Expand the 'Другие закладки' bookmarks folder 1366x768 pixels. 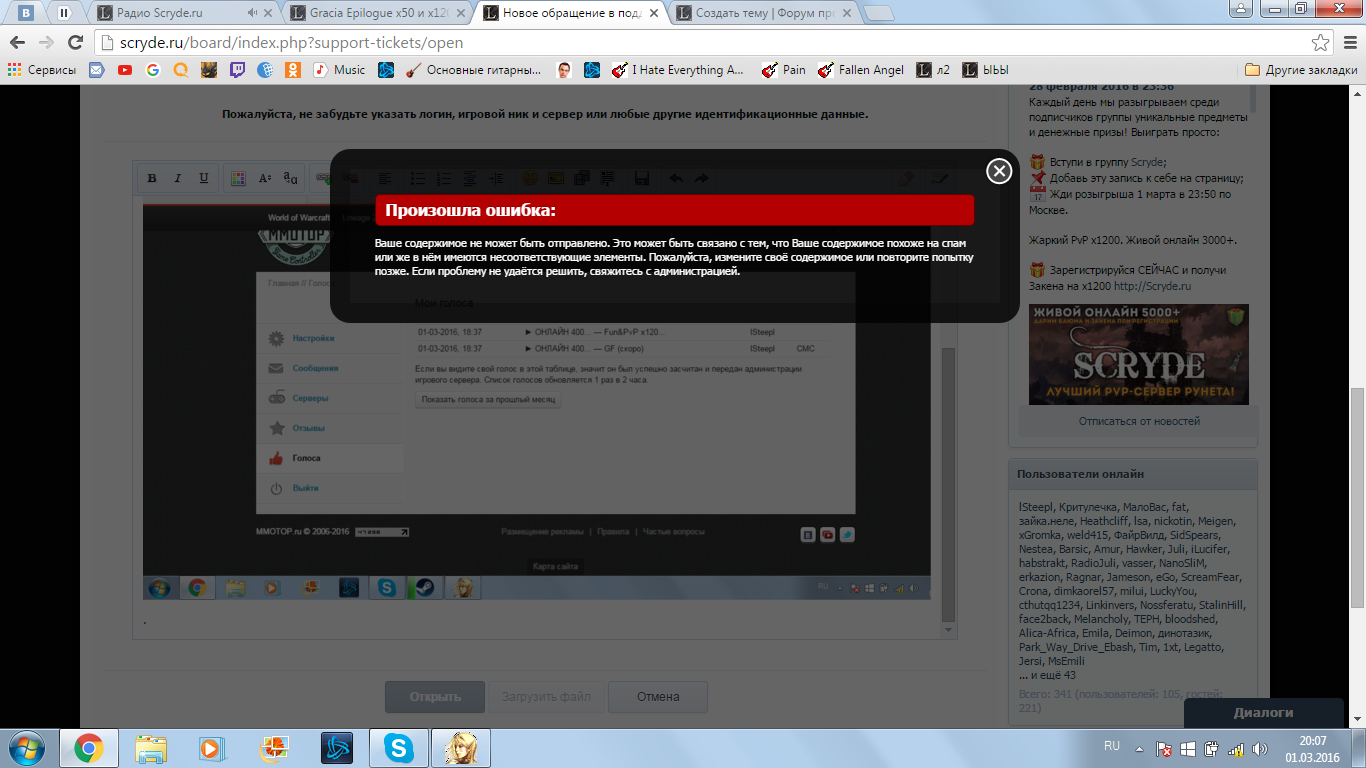(x=1300, y=70)
